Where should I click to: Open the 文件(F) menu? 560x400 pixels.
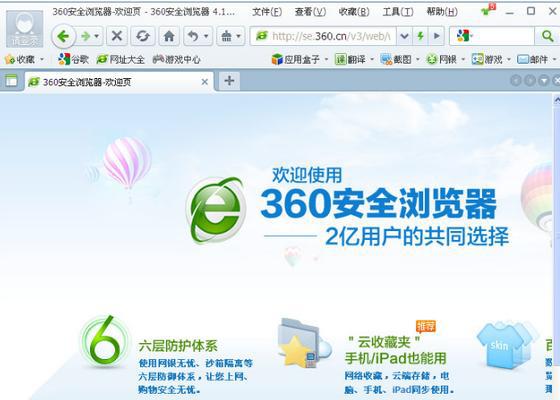coord(267,12)
